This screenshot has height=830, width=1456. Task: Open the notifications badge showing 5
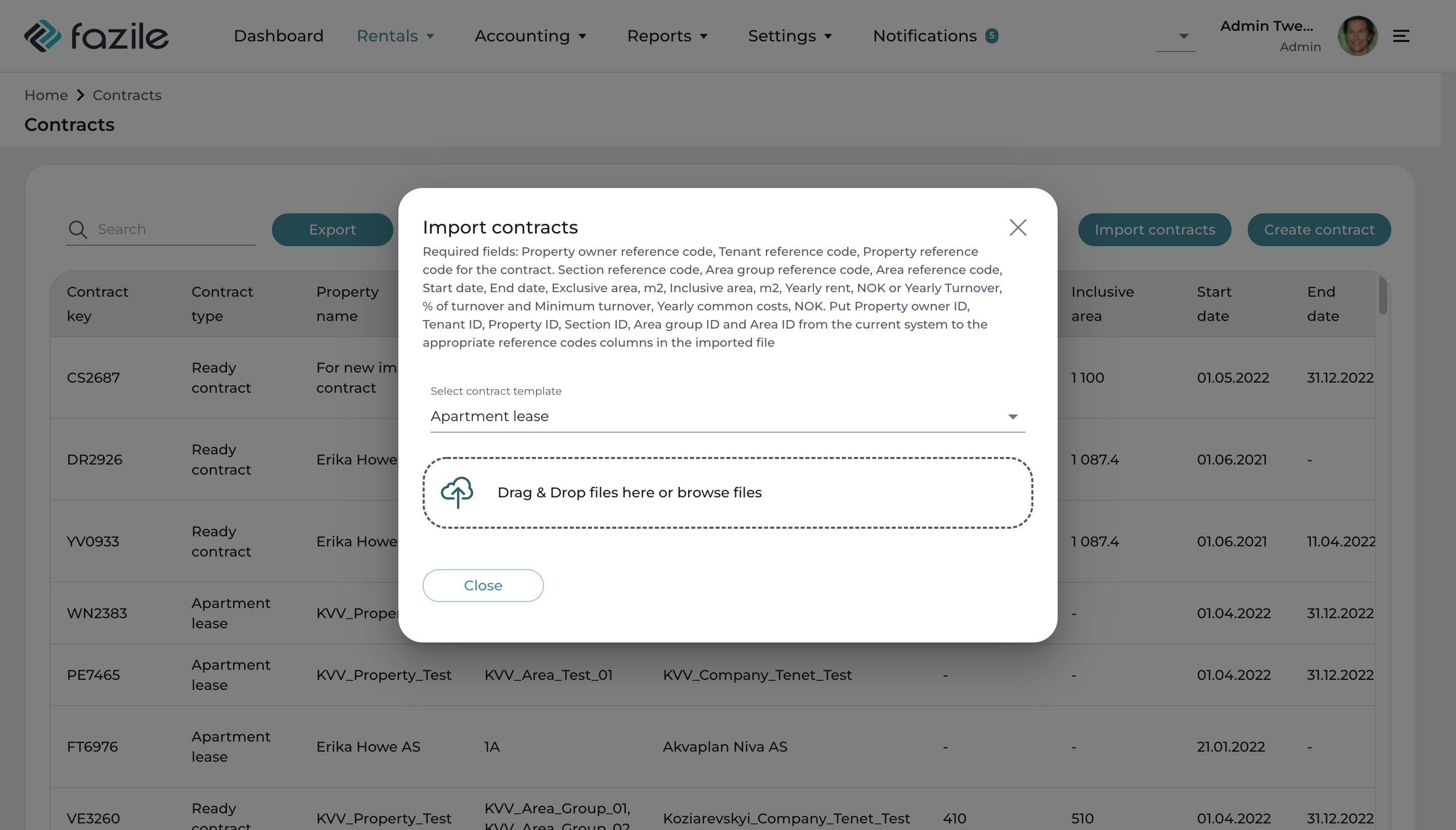pos(991,36)
